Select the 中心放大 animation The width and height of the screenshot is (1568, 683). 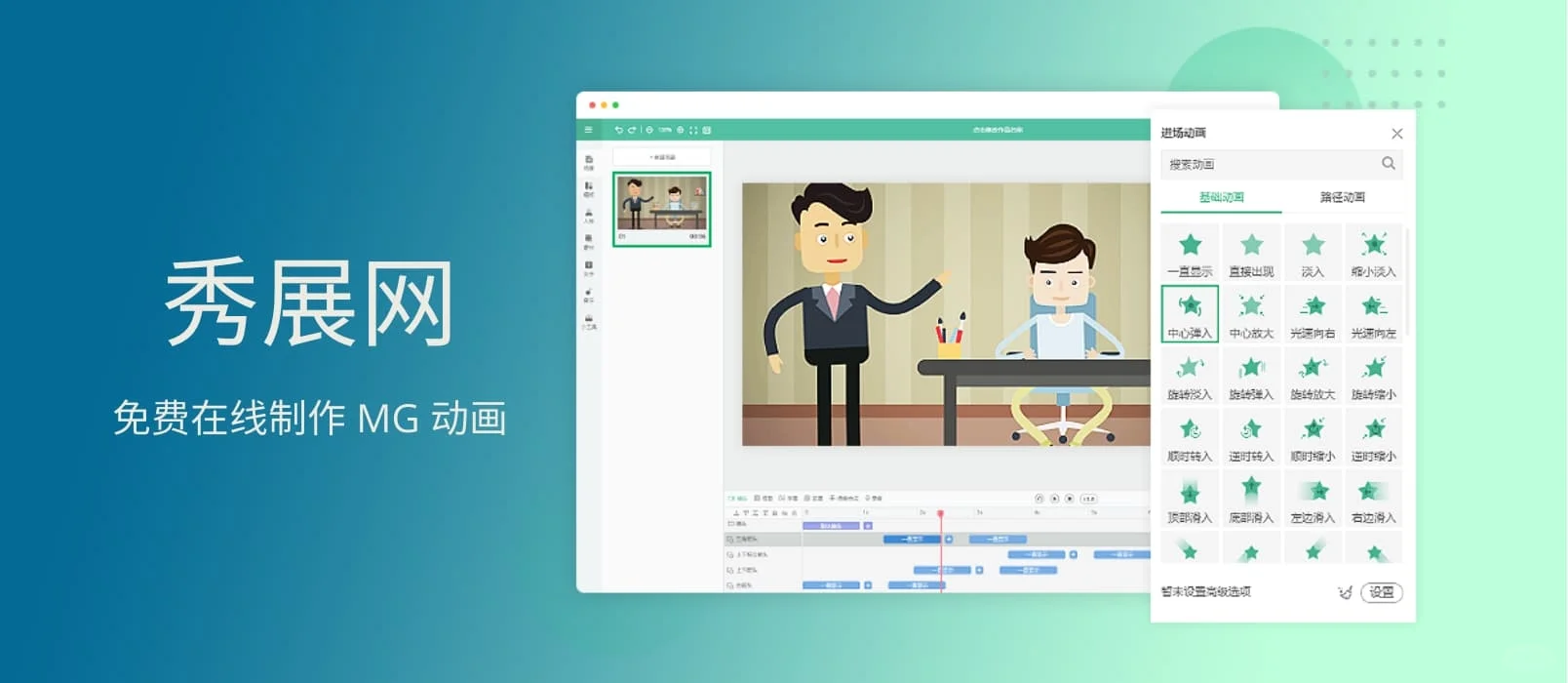click(x=1251, y=313)
